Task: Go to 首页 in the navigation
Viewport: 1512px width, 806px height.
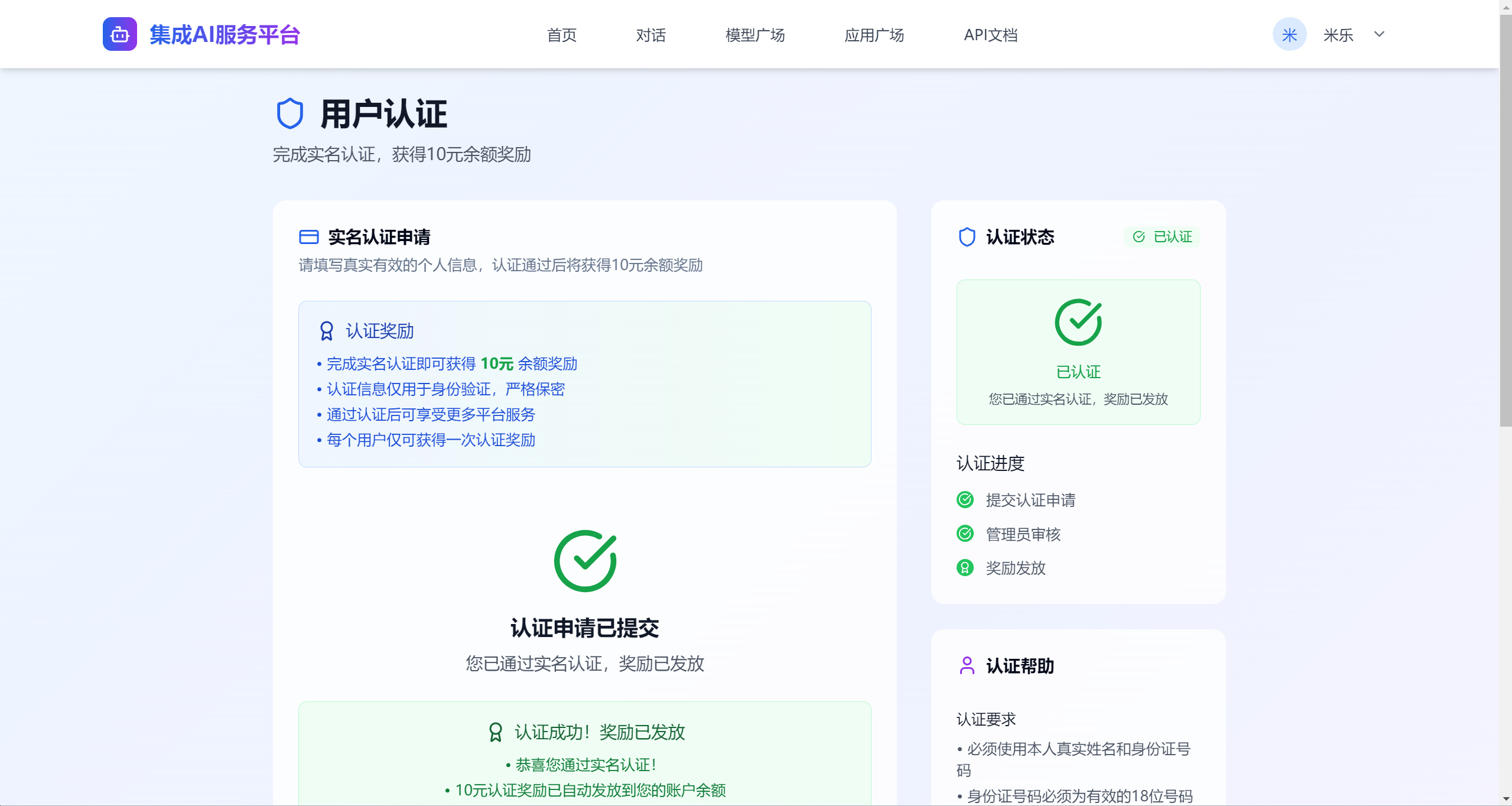Action: click(x=561, y=35)
